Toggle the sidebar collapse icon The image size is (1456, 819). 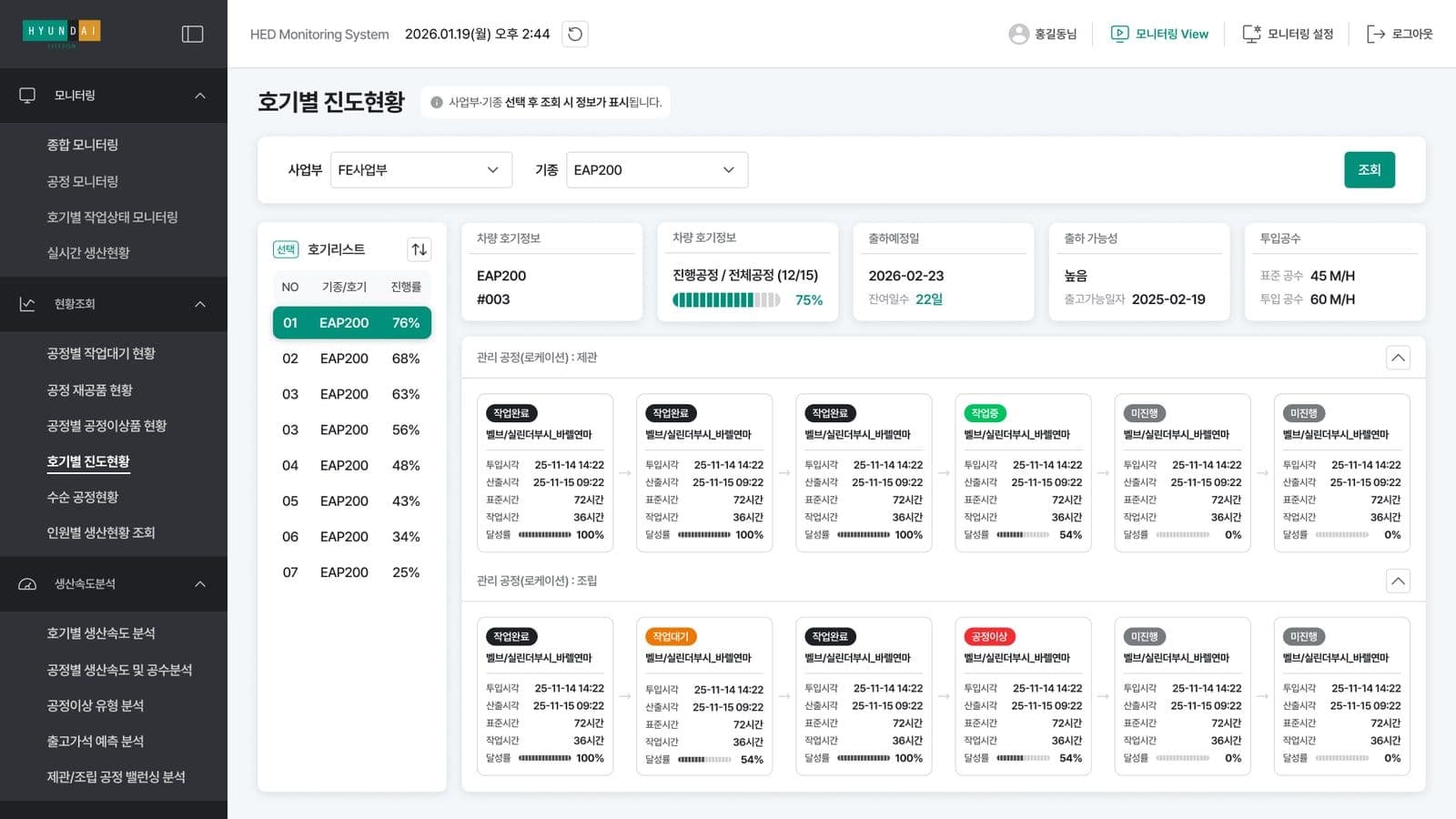coord(192,34)
